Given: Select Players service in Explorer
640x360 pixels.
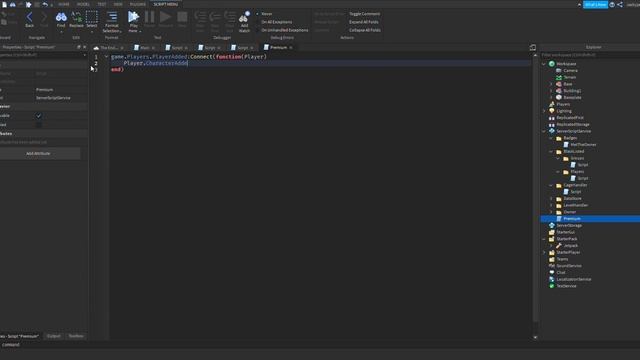Looking at the screenshot, I should [563, 104].
